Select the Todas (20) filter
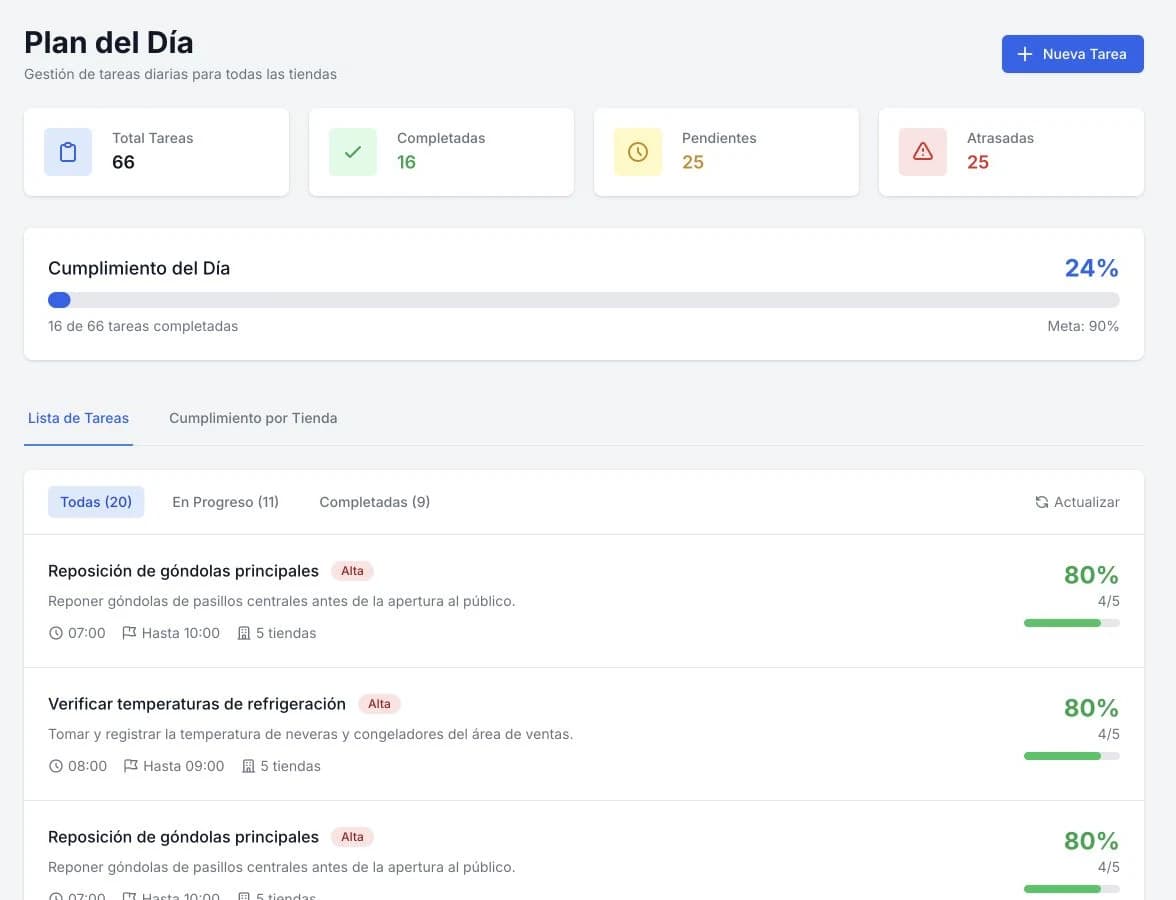This screenshot has height=900, width=1176. [x=96, y=502]
